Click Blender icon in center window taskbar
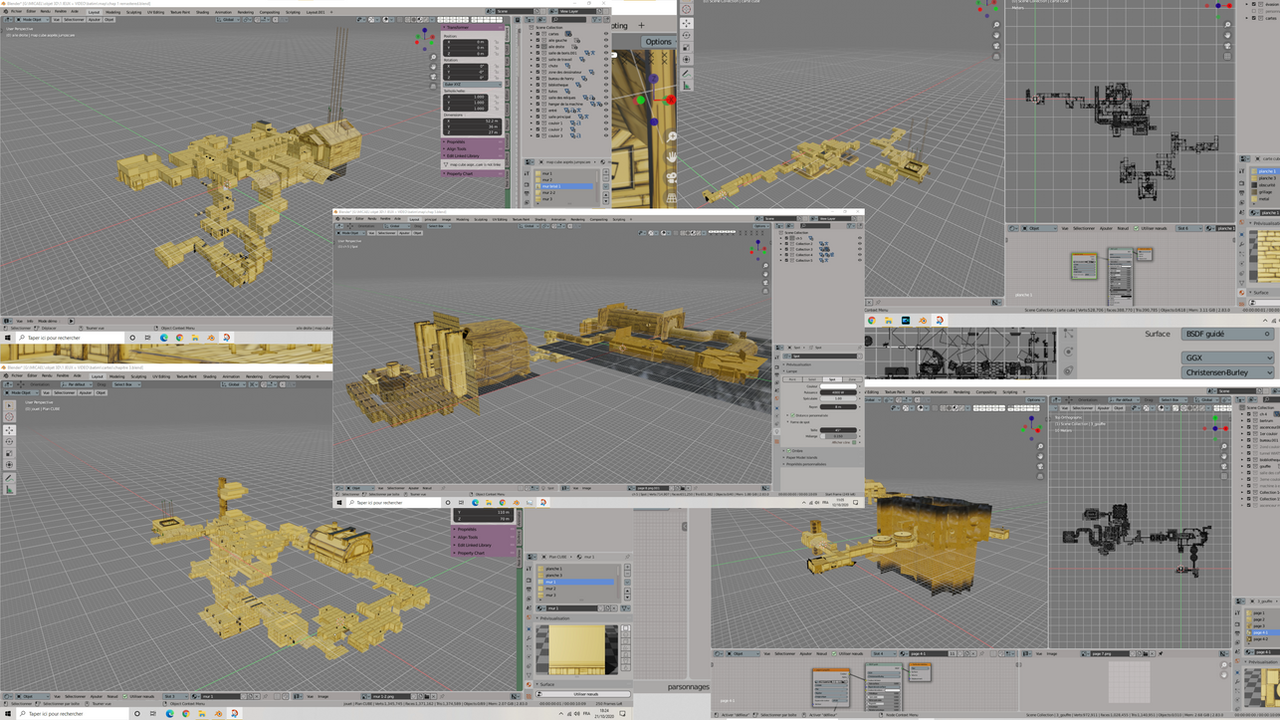1280x720 pixels. tap(516, 503)
